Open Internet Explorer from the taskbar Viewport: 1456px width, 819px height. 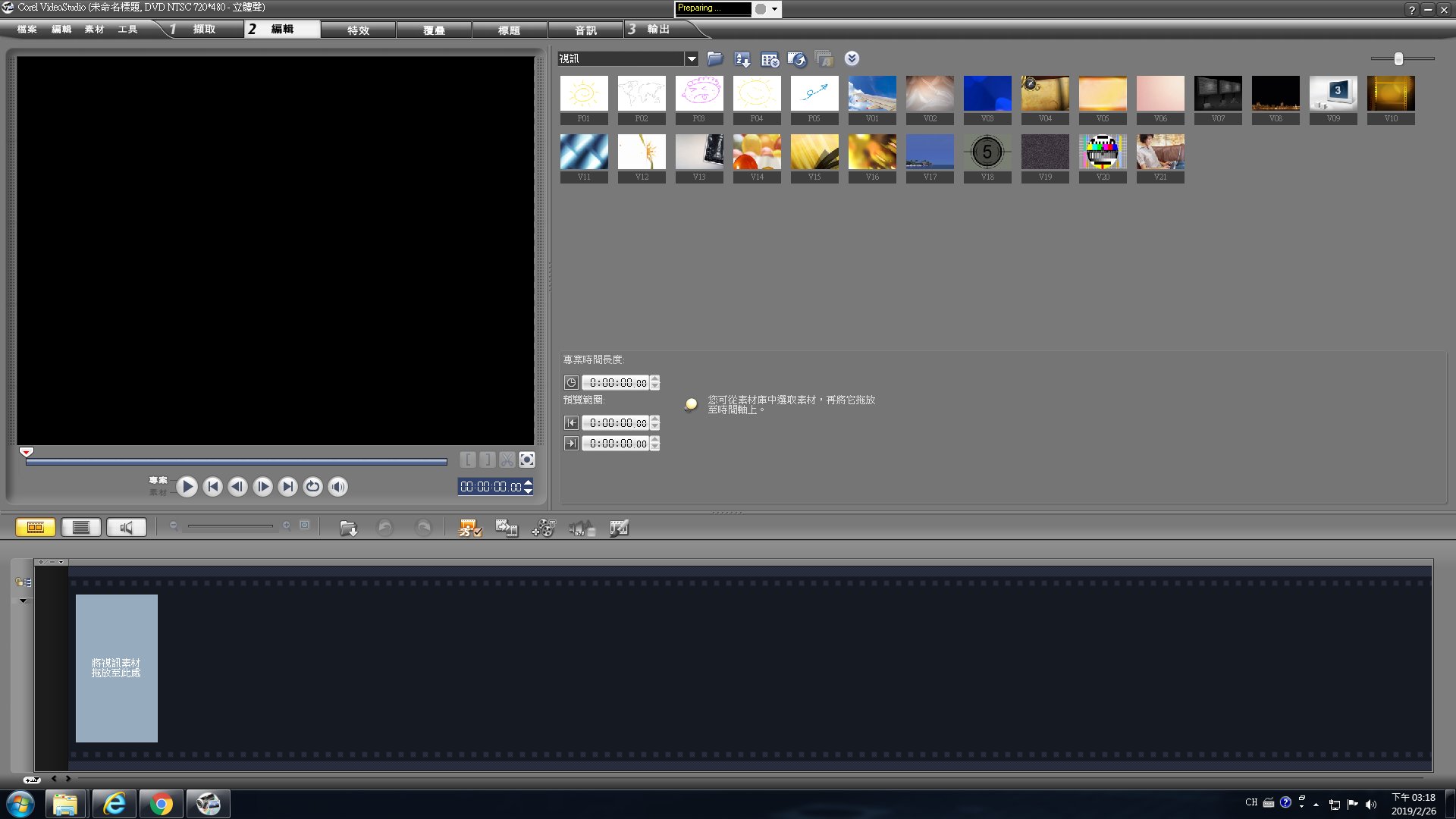point(115,804)
